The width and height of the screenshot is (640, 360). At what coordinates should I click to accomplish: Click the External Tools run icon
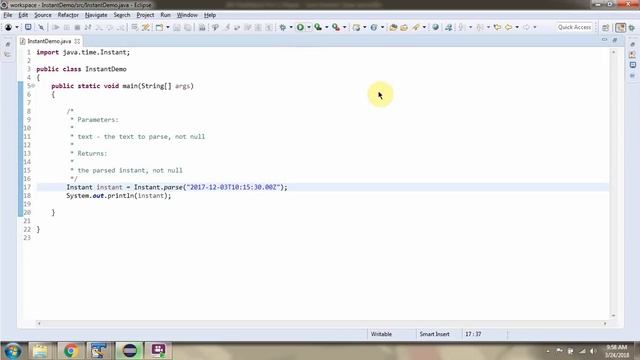pos(336,27)
